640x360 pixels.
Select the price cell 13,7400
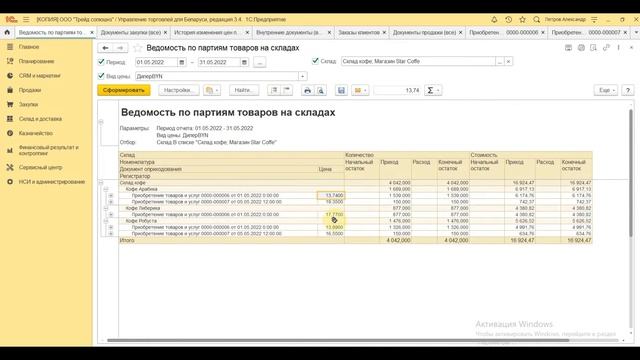click(331, 196)
